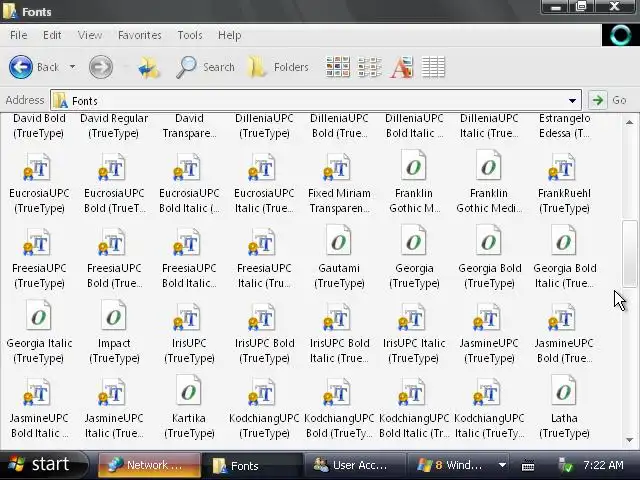Image resolution: width=640 pixels, height=480 pixels.
Task: Click the "DilleniaUPC Bold Italic" label
Action: [x=414, y=126]
